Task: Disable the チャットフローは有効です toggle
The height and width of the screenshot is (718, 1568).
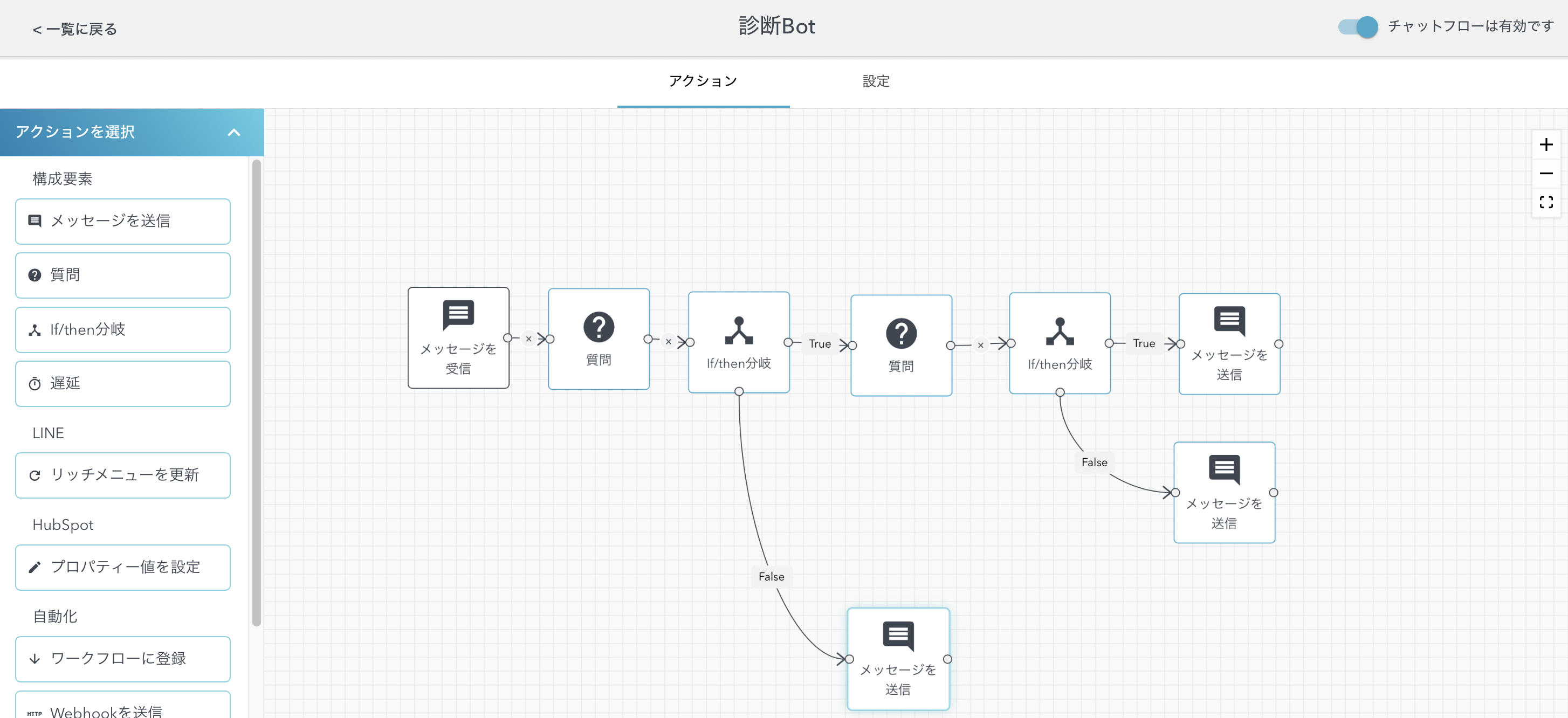Action: 1356,27
